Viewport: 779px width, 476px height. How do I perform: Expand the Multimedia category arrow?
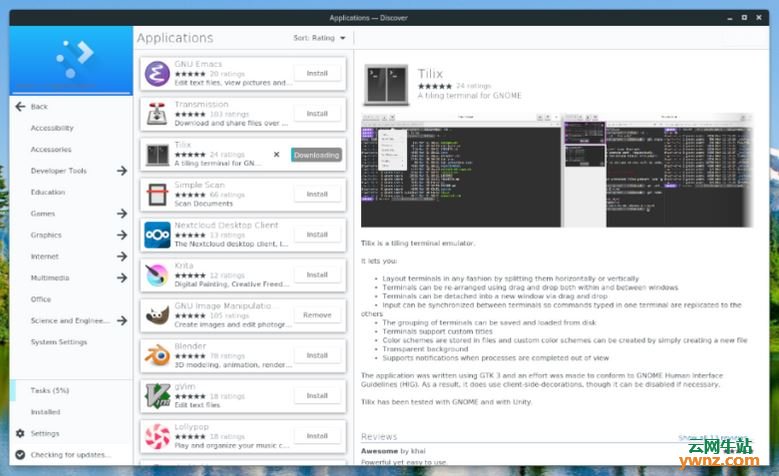pos(122,277)
